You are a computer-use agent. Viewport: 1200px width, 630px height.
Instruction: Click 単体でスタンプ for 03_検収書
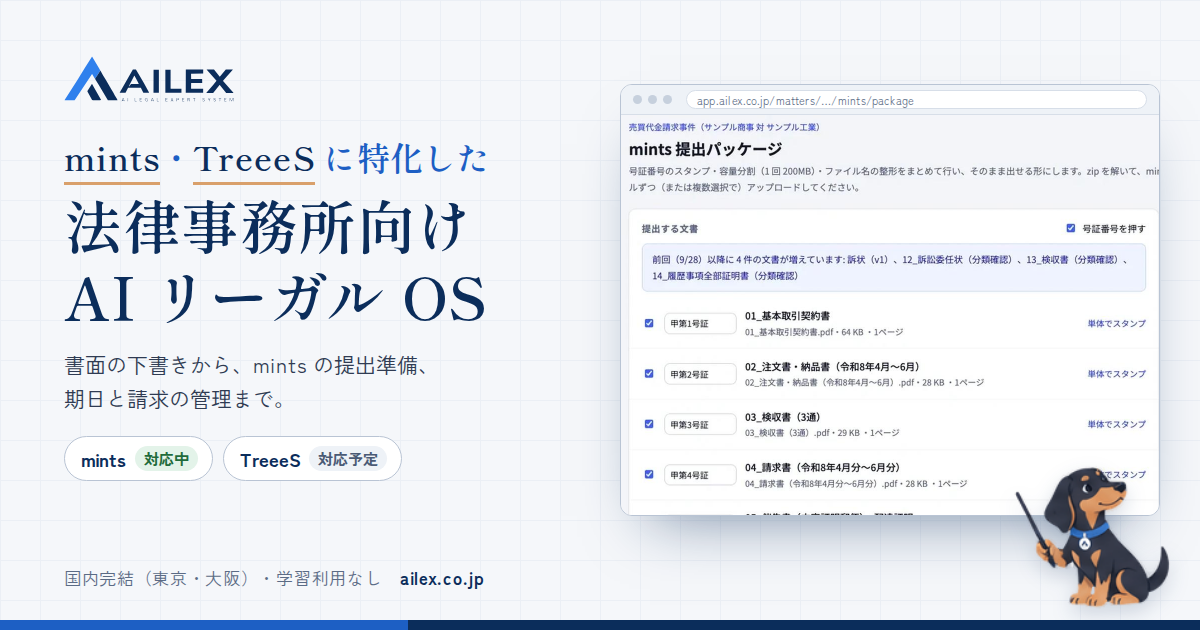1116,424
